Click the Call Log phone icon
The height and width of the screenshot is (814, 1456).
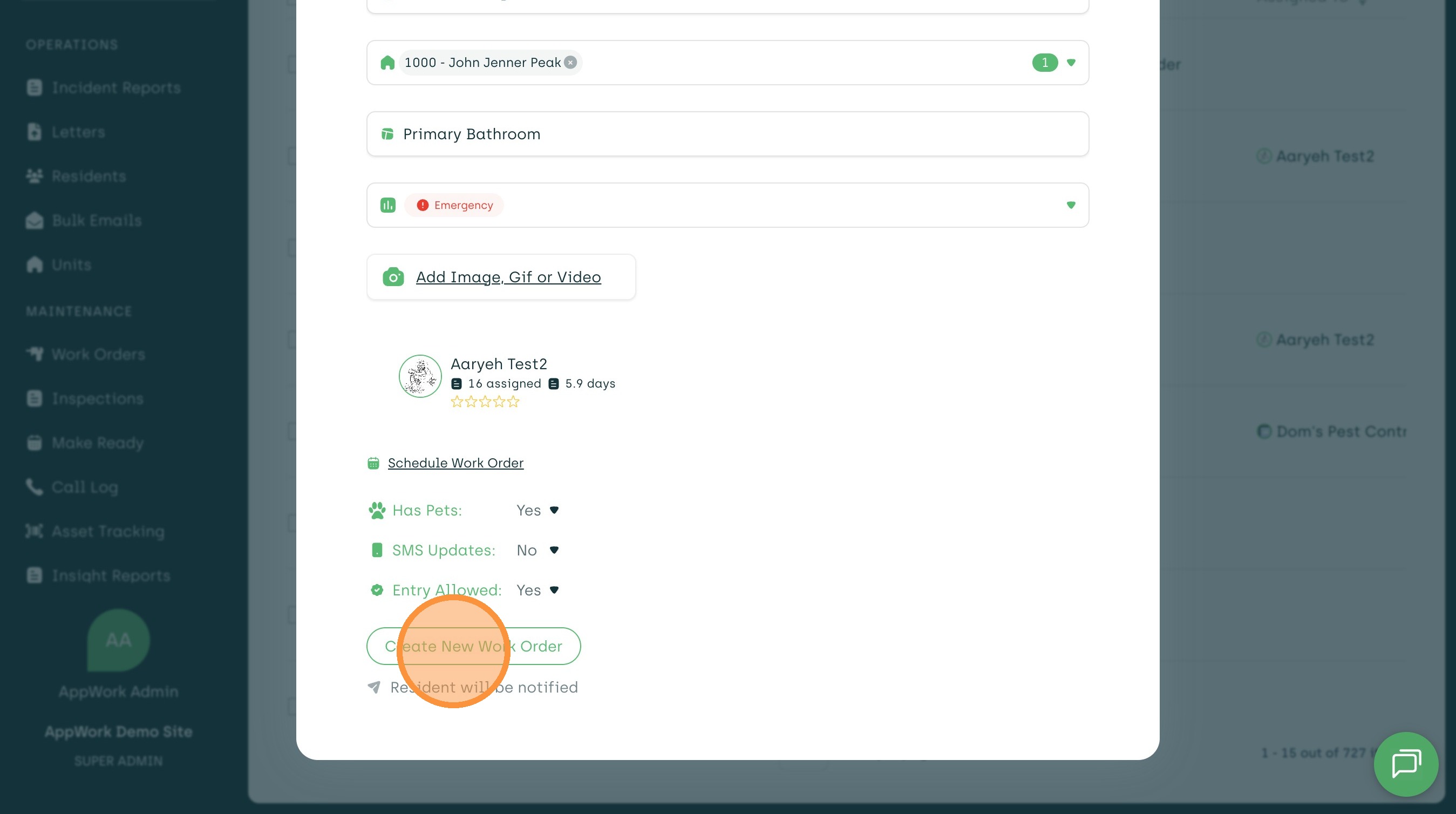pos(34,487)
